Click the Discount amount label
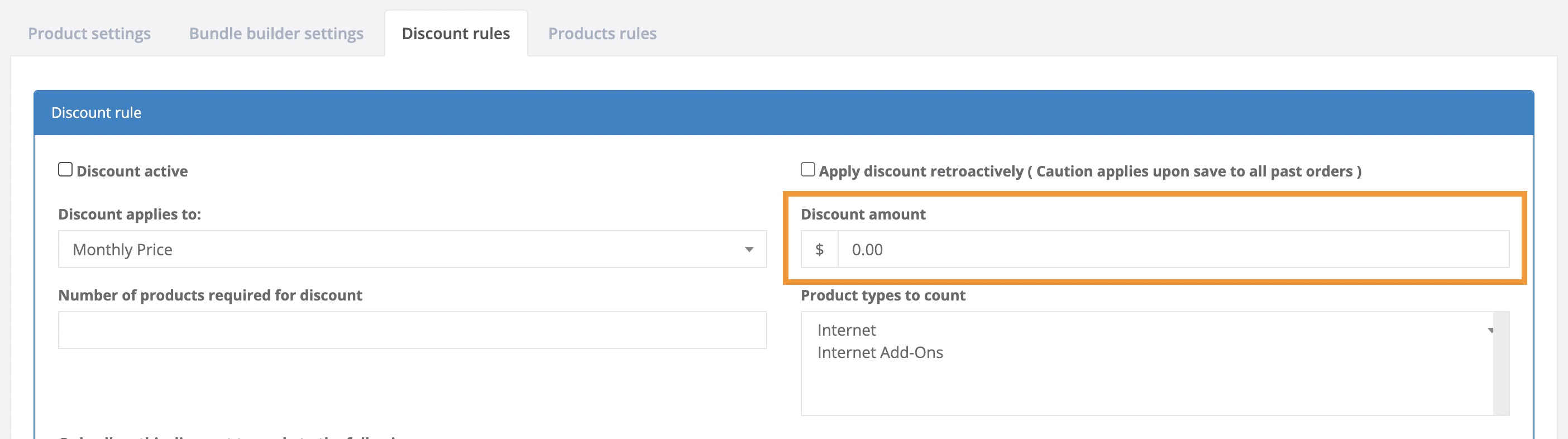Viewport: 1568px width, 439px height. pyautogui.click(x=863, y=214)
